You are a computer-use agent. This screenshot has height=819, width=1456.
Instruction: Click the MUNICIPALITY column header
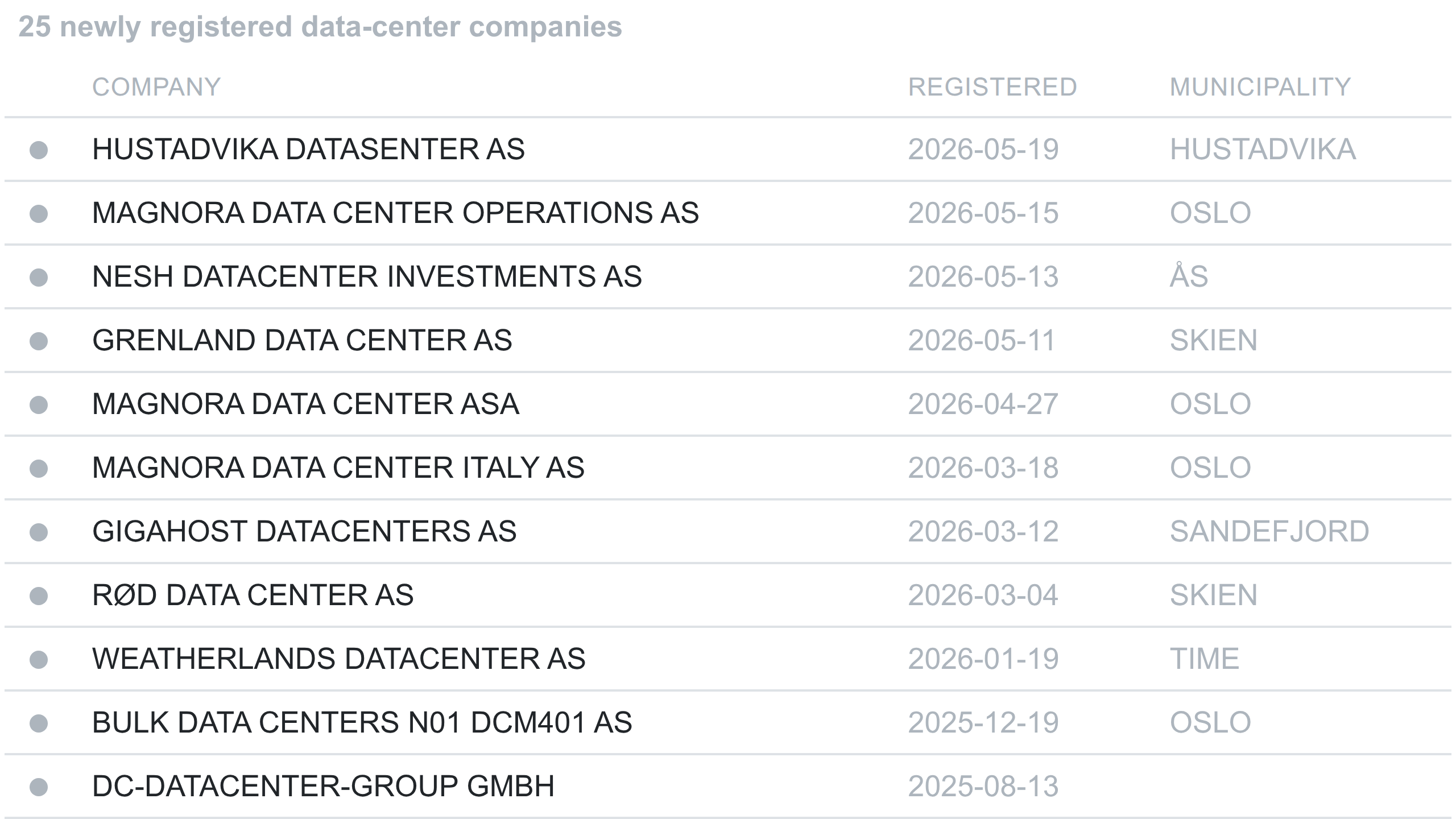click(x=1260, y=88)
